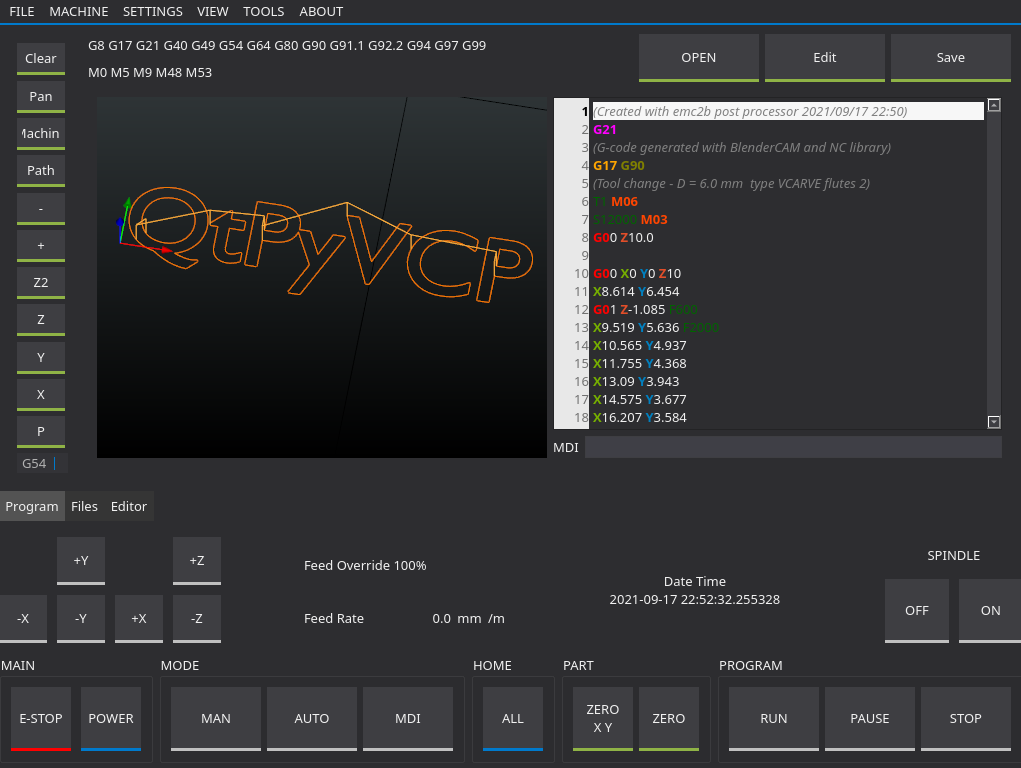Jog with the +X button

pos(139,619)
